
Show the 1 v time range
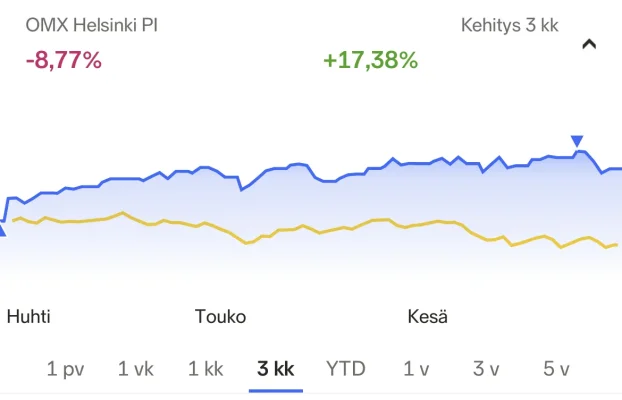coord(416,369)
